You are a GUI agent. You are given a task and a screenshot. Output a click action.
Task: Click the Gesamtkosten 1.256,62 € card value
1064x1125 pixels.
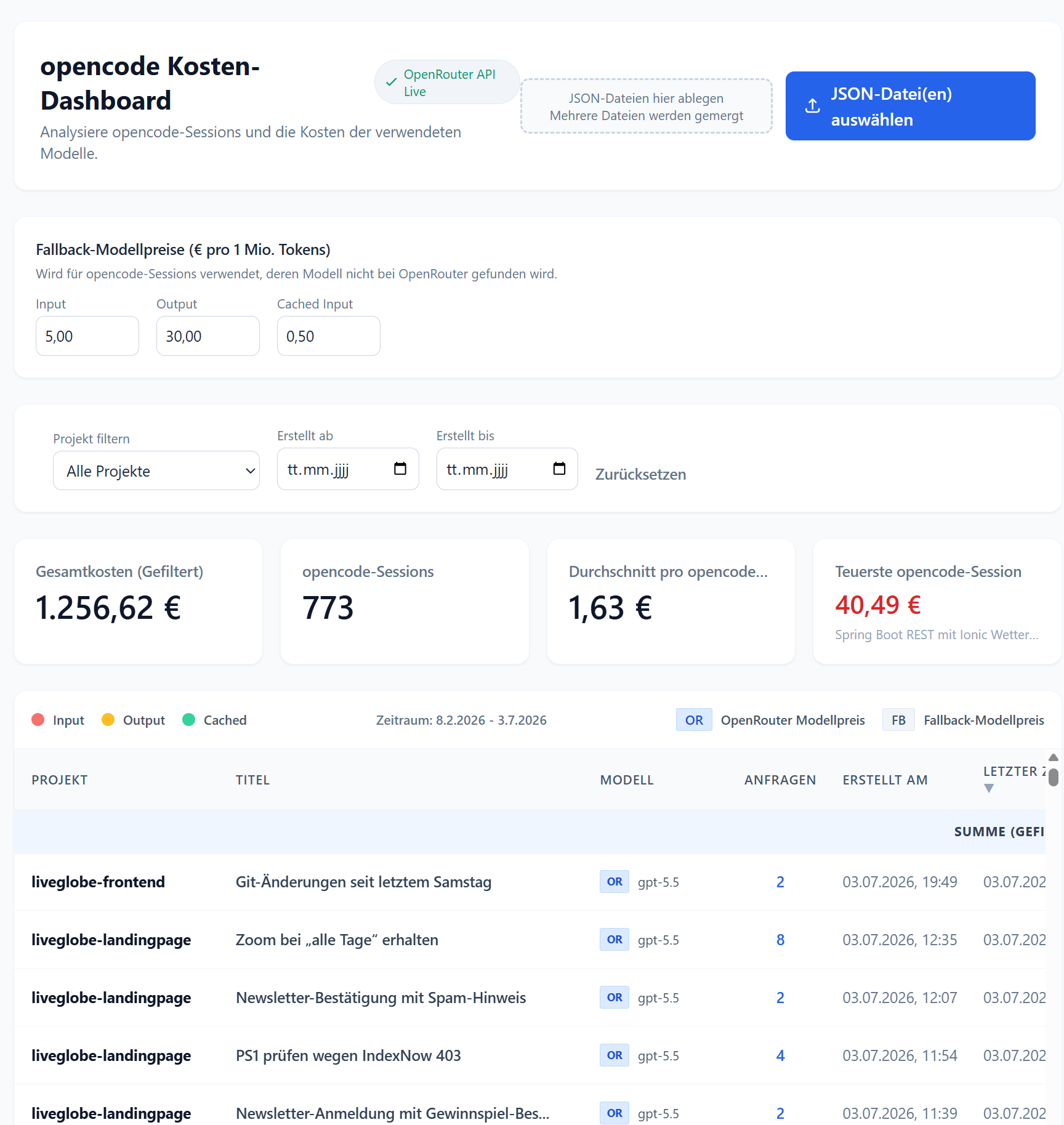[108, 608]
